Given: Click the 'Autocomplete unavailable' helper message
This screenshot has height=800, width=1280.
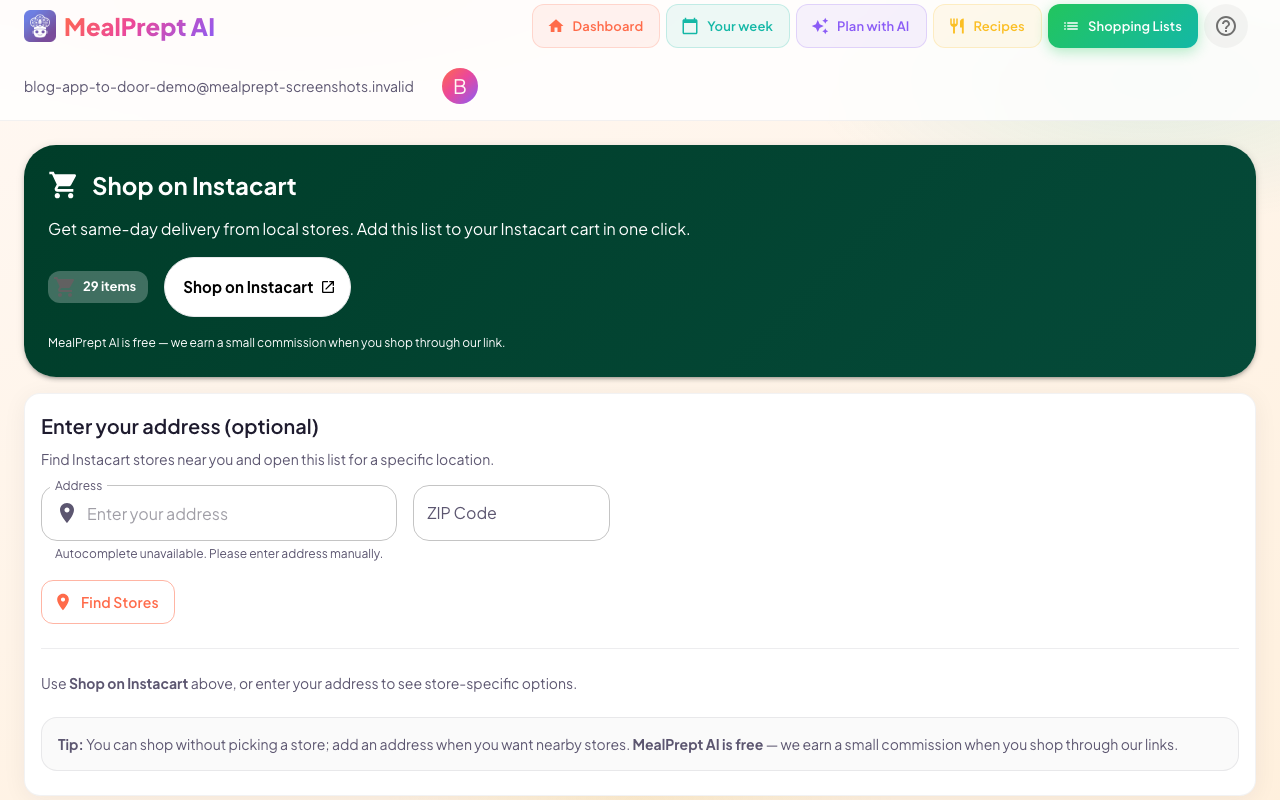Looking at the screenshot, I should pyautogui.click(x=219, y=554).
